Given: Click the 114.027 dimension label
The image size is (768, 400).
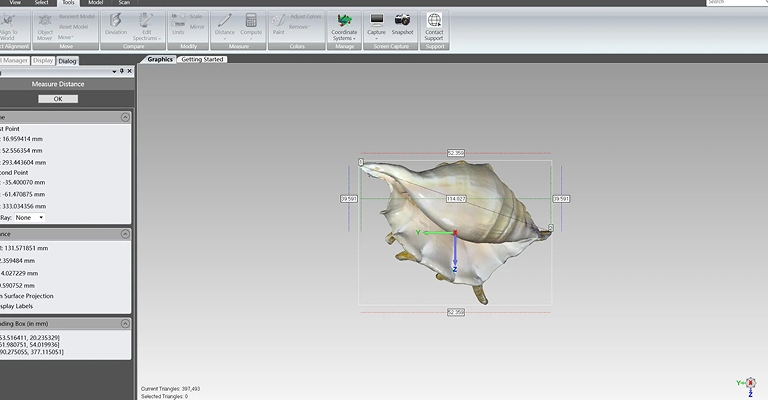Looking at the screenshot, I should point(455,199).
